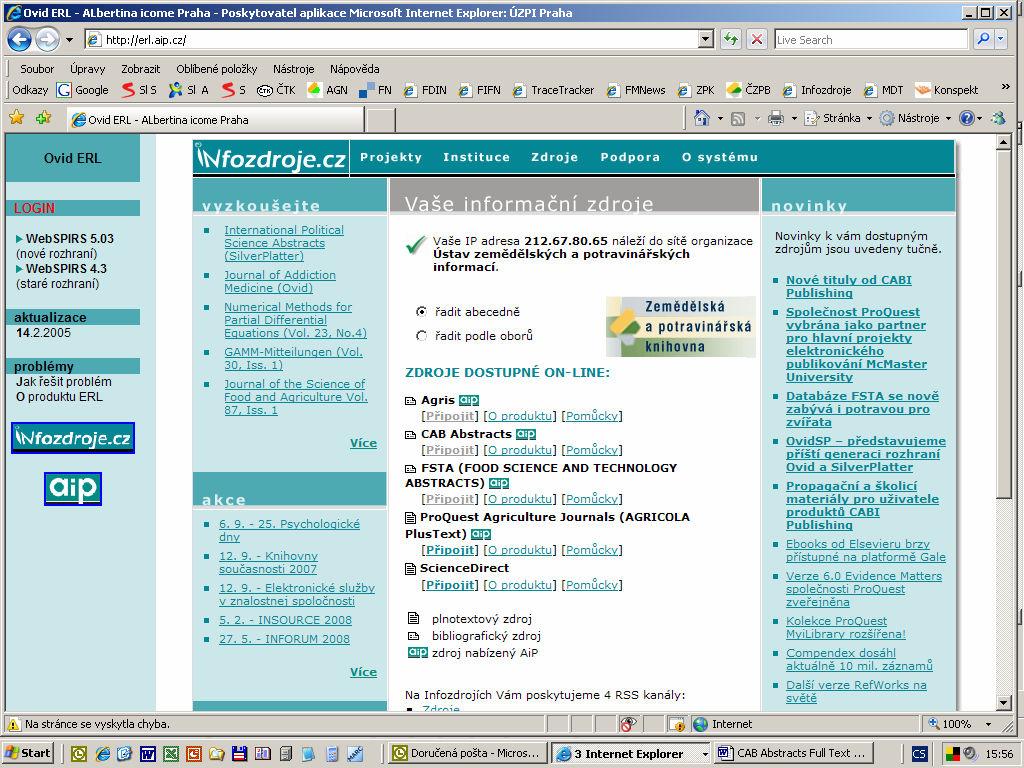Open the Zobrazit menu
Image resolution: width=1024 pixels, height=768 pixels.
tap(140, 69)
